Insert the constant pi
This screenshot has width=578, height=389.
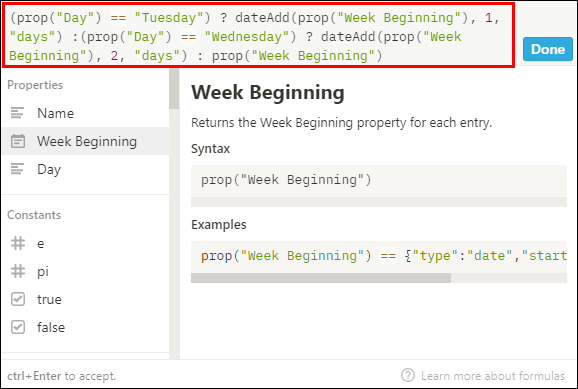point(86,271)
